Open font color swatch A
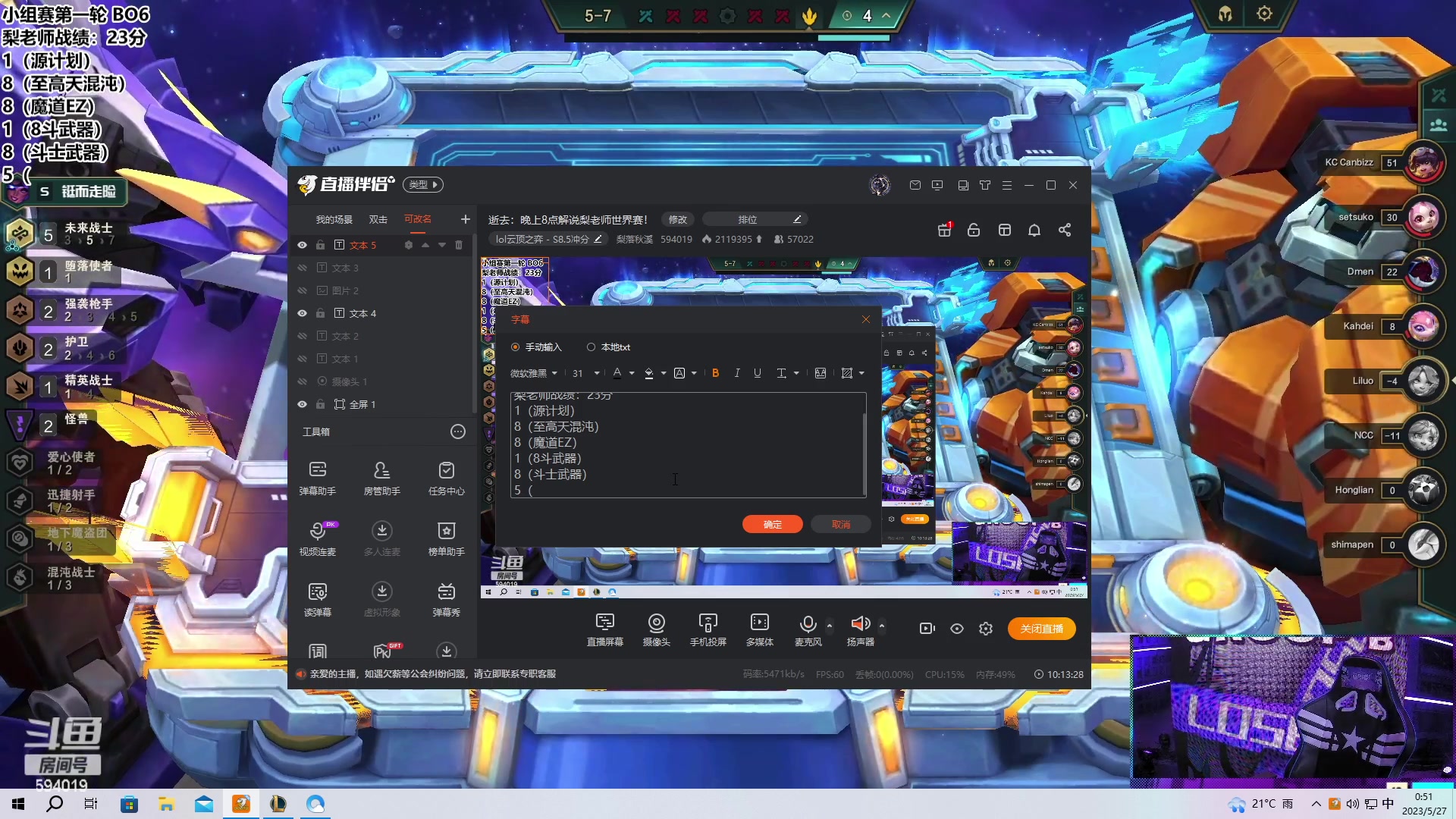Image resolution: width=1456 pixels, height=819 pixels. pyautogui.click(x=617, y=373)
